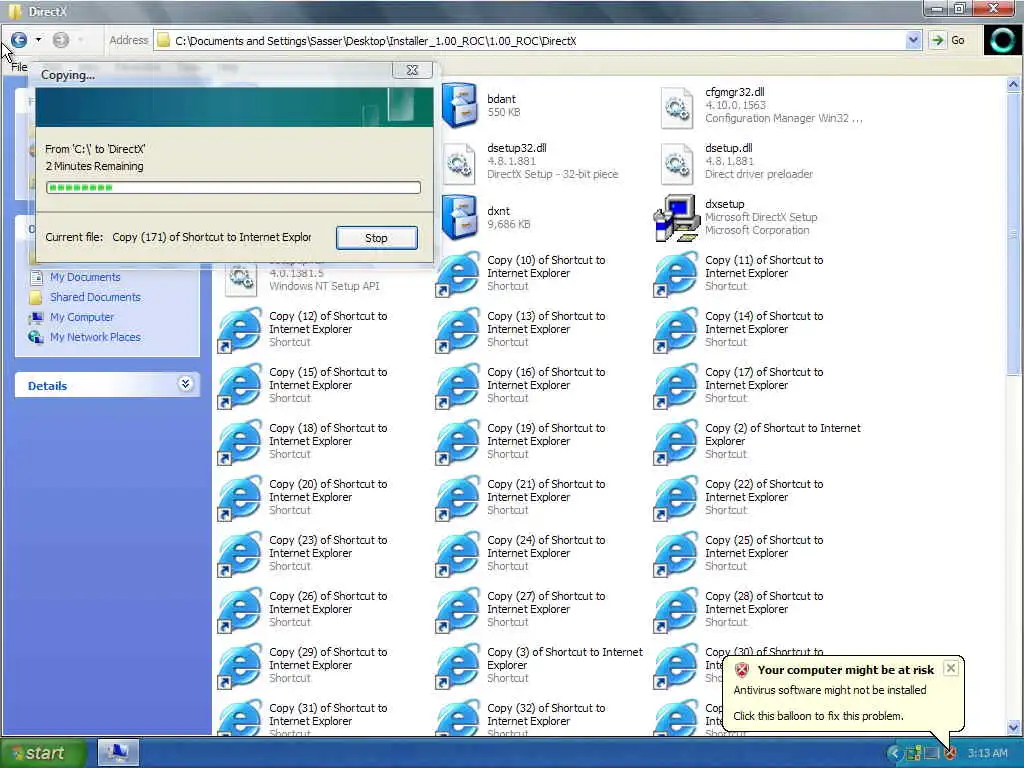Viewport: 1024px width, 768px height.
Task: Select Copy (13) of Shortcut icon
Action: (458, 330)
